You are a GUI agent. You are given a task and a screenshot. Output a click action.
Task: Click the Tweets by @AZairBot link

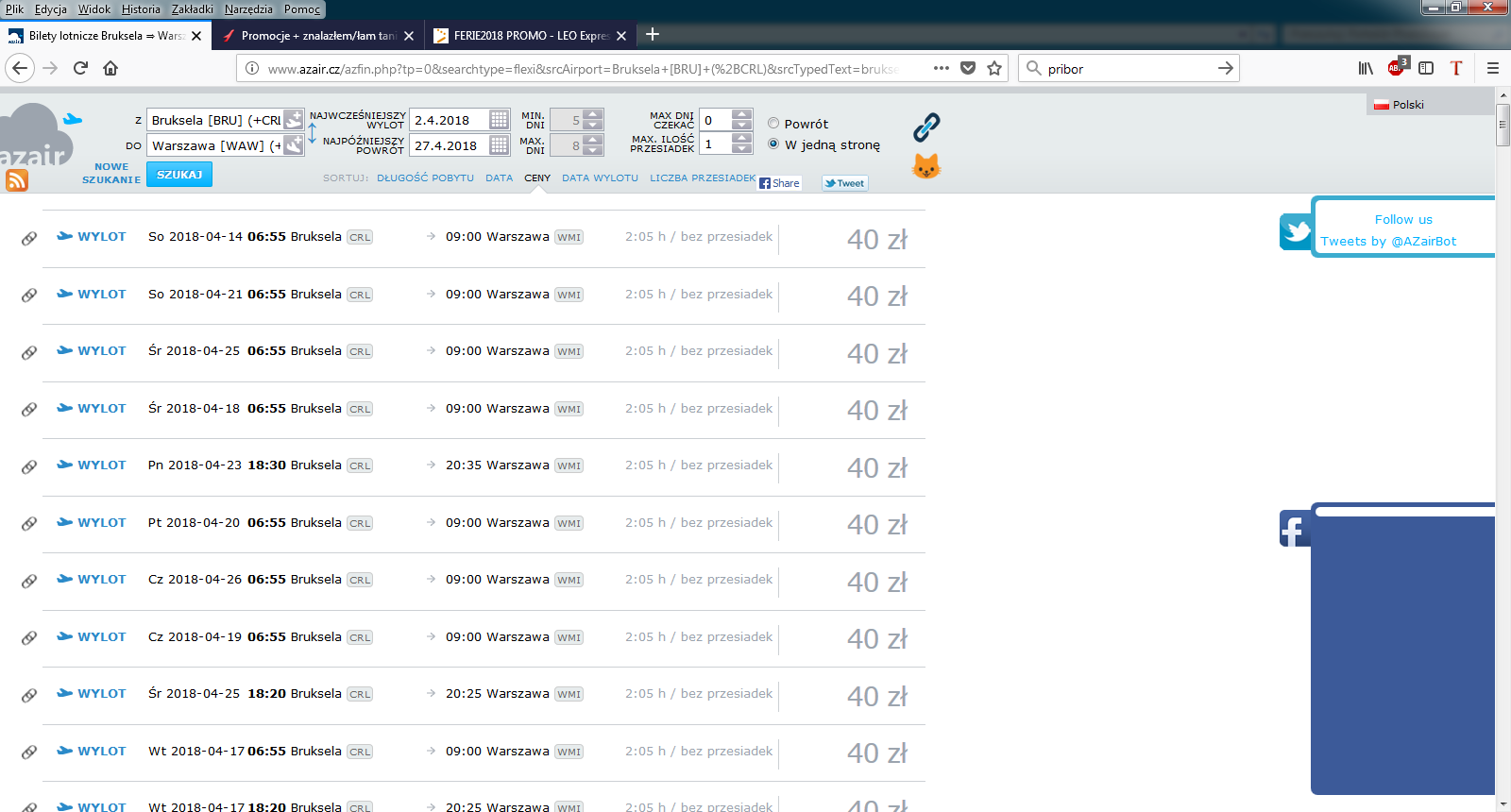[1388, 241]
